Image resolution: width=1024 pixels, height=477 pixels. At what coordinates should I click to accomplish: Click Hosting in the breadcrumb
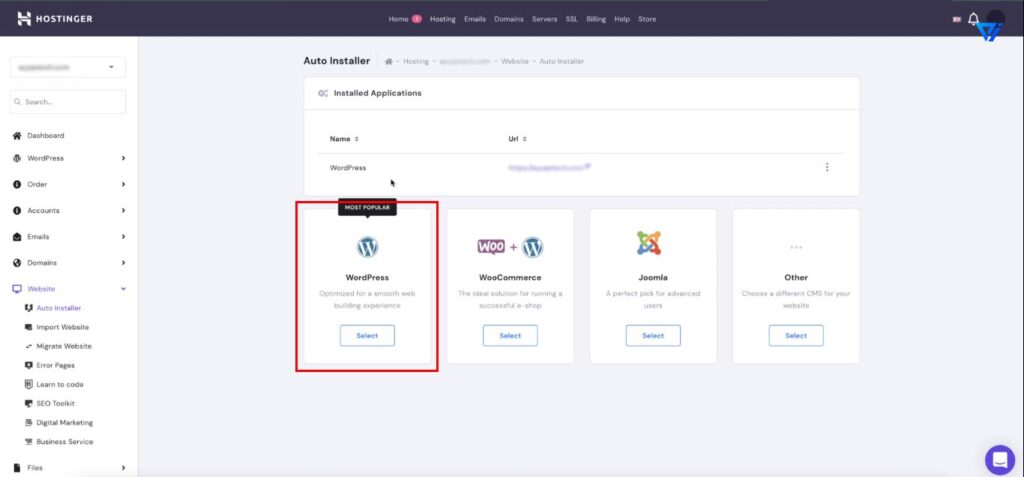[x=416, y=61]
